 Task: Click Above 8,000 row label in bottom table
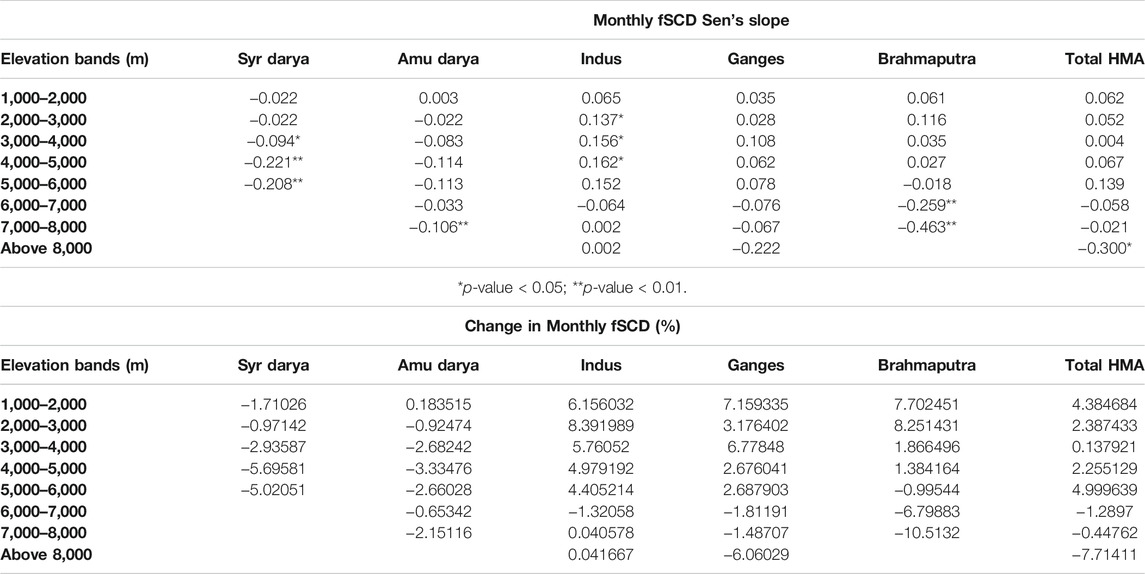(x=47, y=554)
